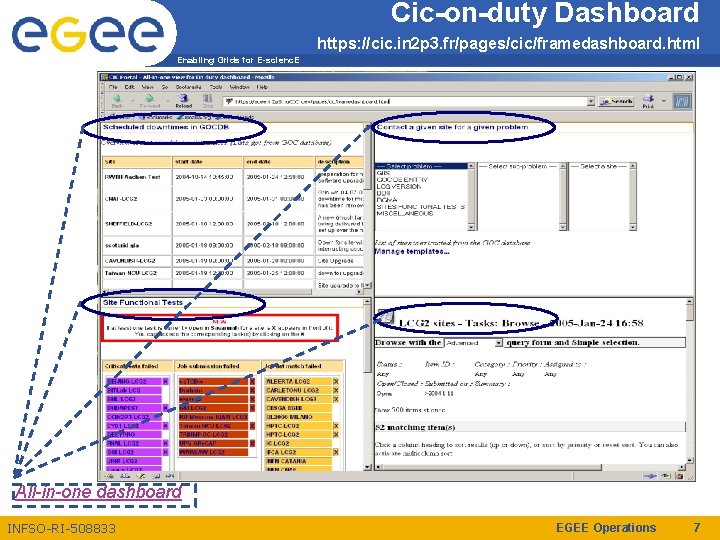Select LCG VERSION in problem list
720x540 pixels.
click(x=398, y=186)
